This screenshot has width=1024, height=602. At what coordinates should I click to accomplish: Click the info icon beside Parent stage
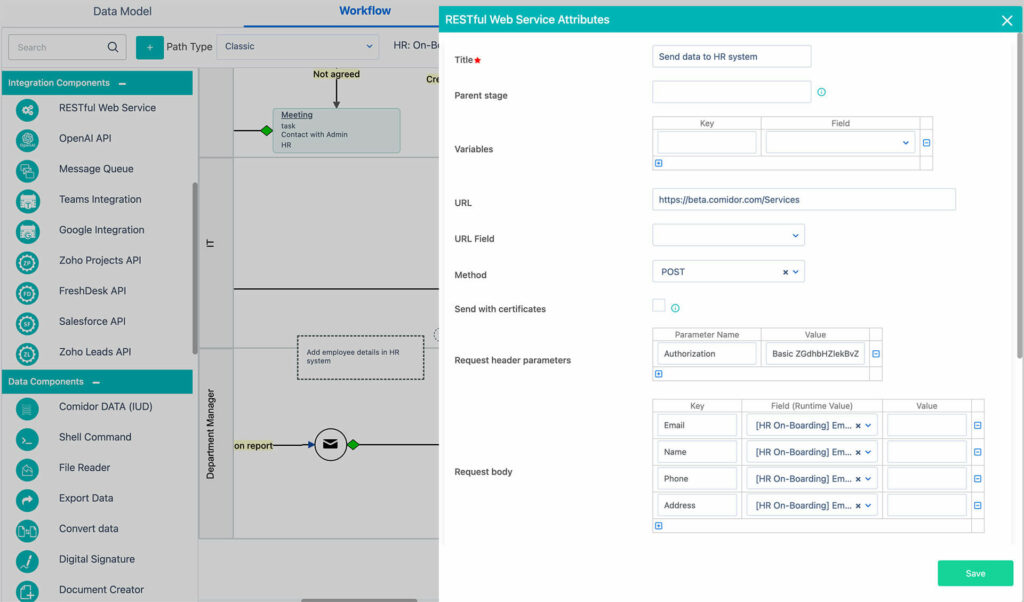pos(821,92)
